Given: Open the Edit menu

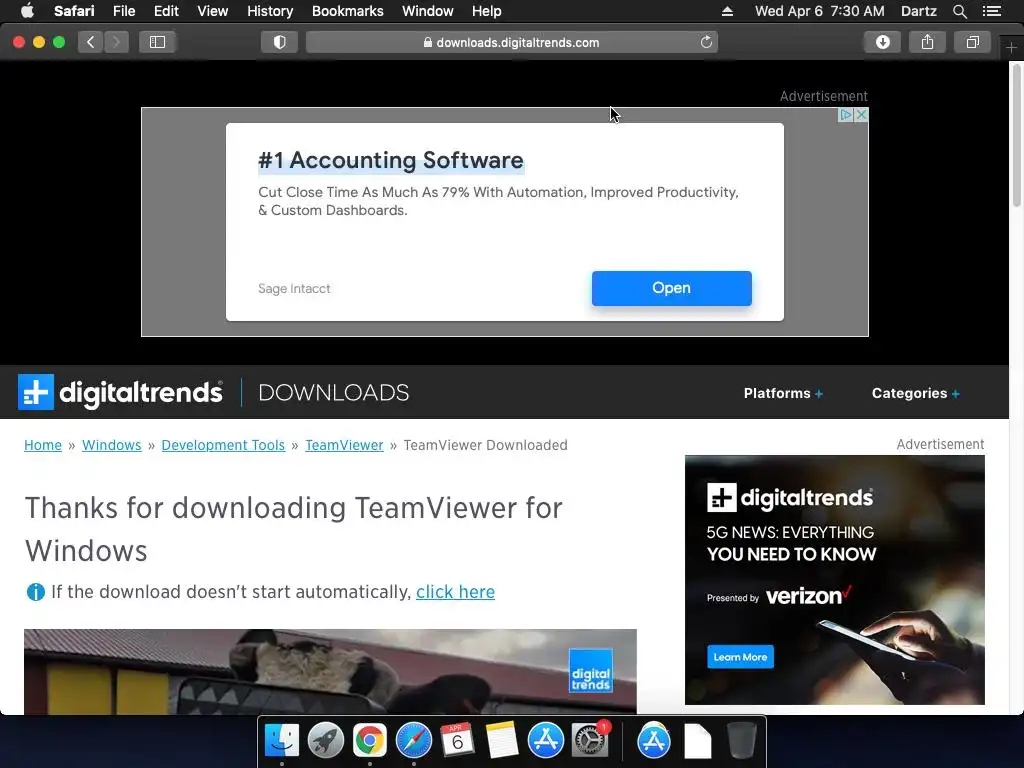Looking at the screenshot, I should tap(166, 11).
